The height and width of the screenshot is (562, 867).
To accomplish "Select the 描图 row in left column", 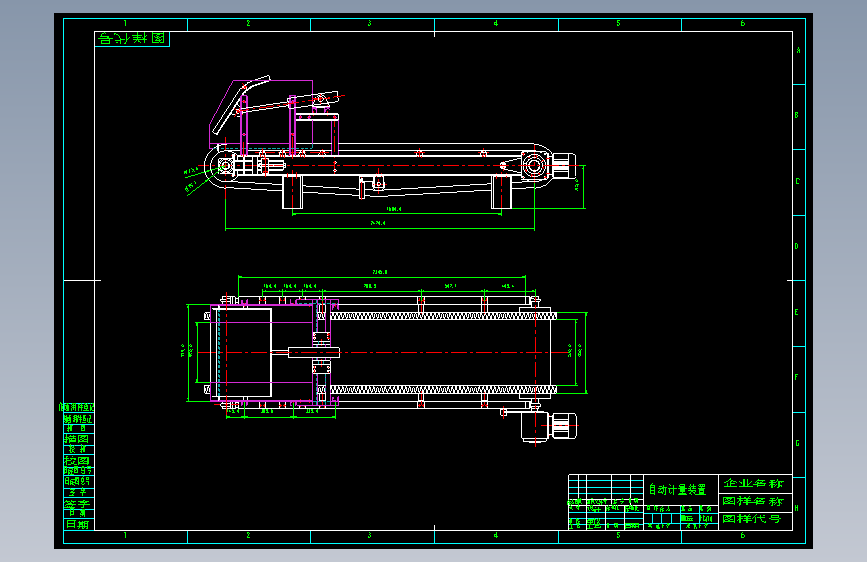I will pyautogui.click(x=79, y=439).
